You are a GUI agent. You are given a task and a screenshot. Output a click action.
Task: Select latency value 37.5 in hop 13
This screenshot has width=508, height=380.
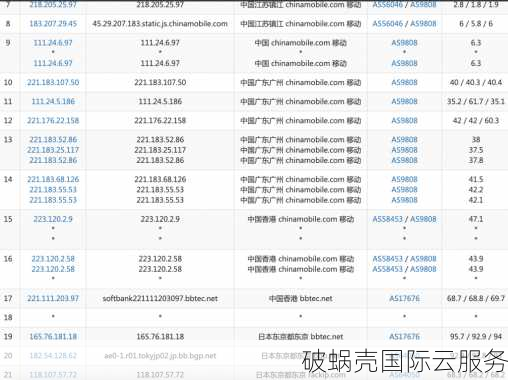click(476, 150)
